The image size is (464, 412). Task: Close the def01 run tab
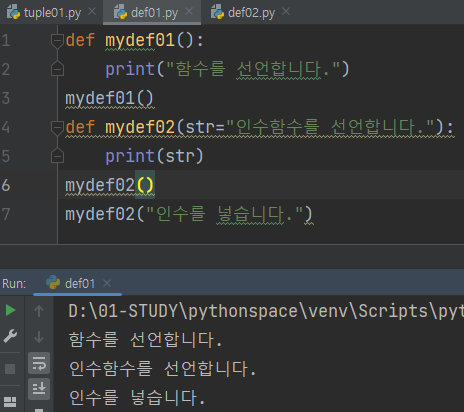click(x=107, y=283)
